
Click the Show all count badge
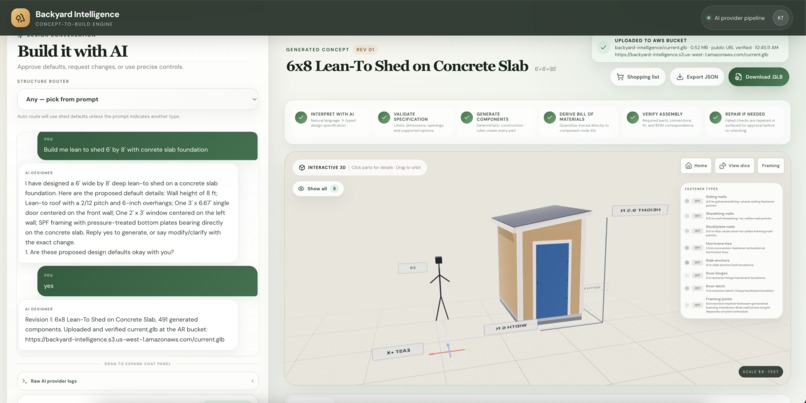click(x=334, y=189)
